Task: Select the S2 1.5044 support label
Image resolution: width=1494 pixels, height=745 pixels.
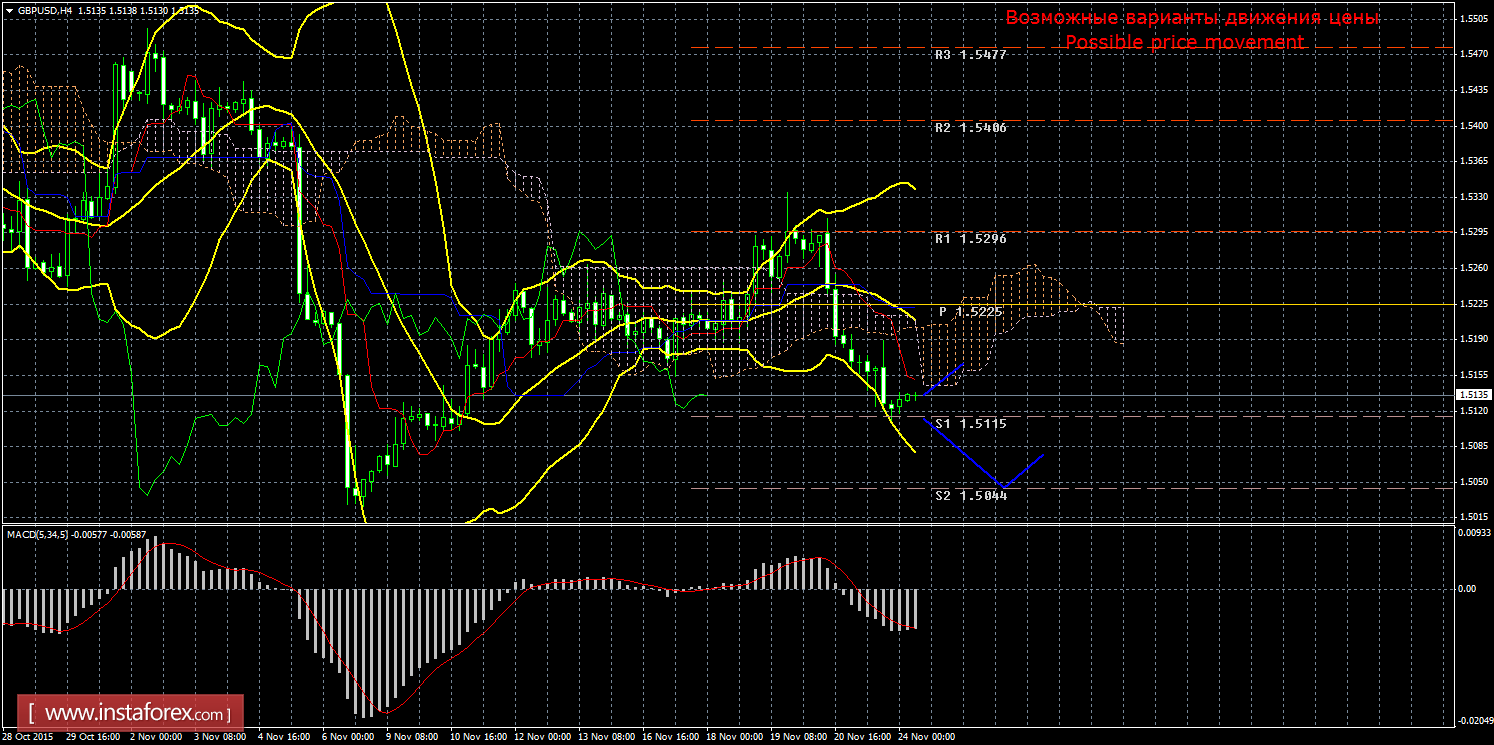Action: tap(970, 495)
